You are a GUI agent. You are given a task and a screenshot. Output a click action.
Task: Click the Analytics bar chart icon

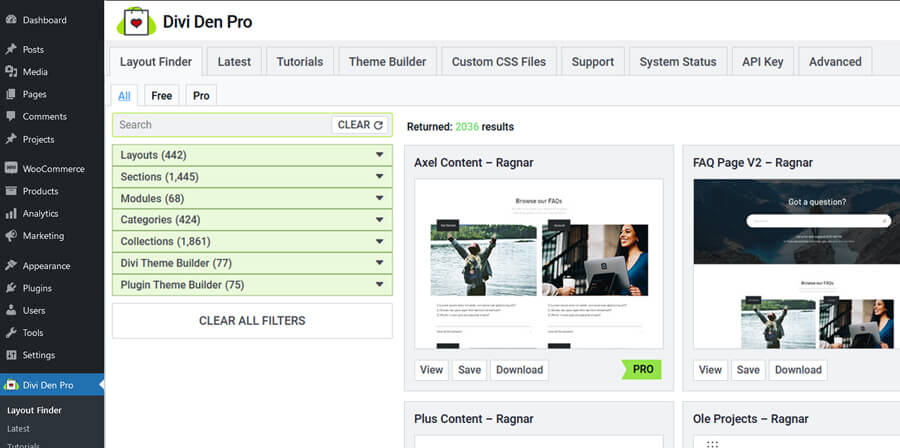click(x=11, y=213)
